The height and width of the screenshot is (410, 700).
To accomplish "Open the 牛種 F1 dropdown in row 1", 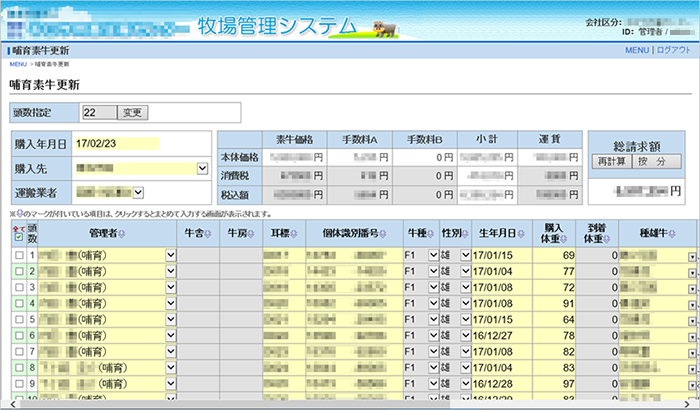I will coord(433,256).
